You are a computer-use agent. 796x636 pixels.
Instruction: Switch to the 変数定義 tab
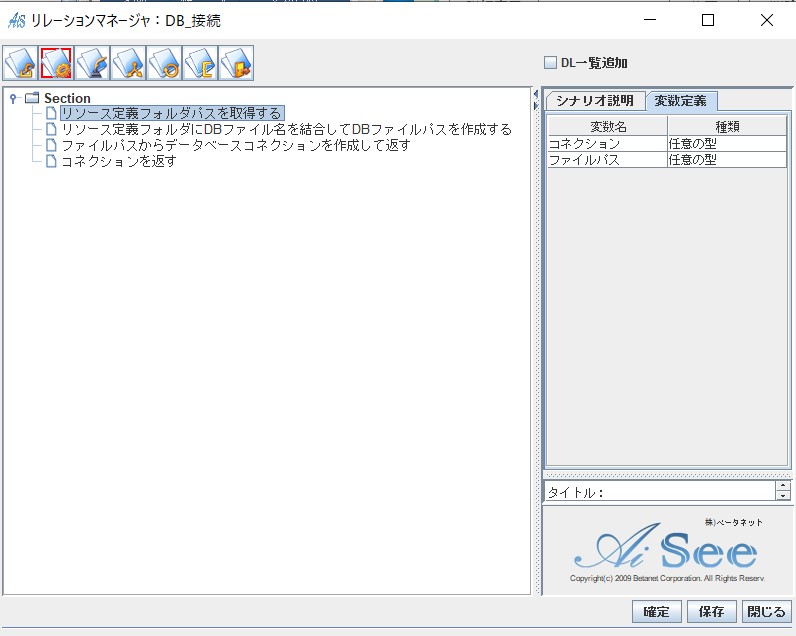(x=680, y=101)
